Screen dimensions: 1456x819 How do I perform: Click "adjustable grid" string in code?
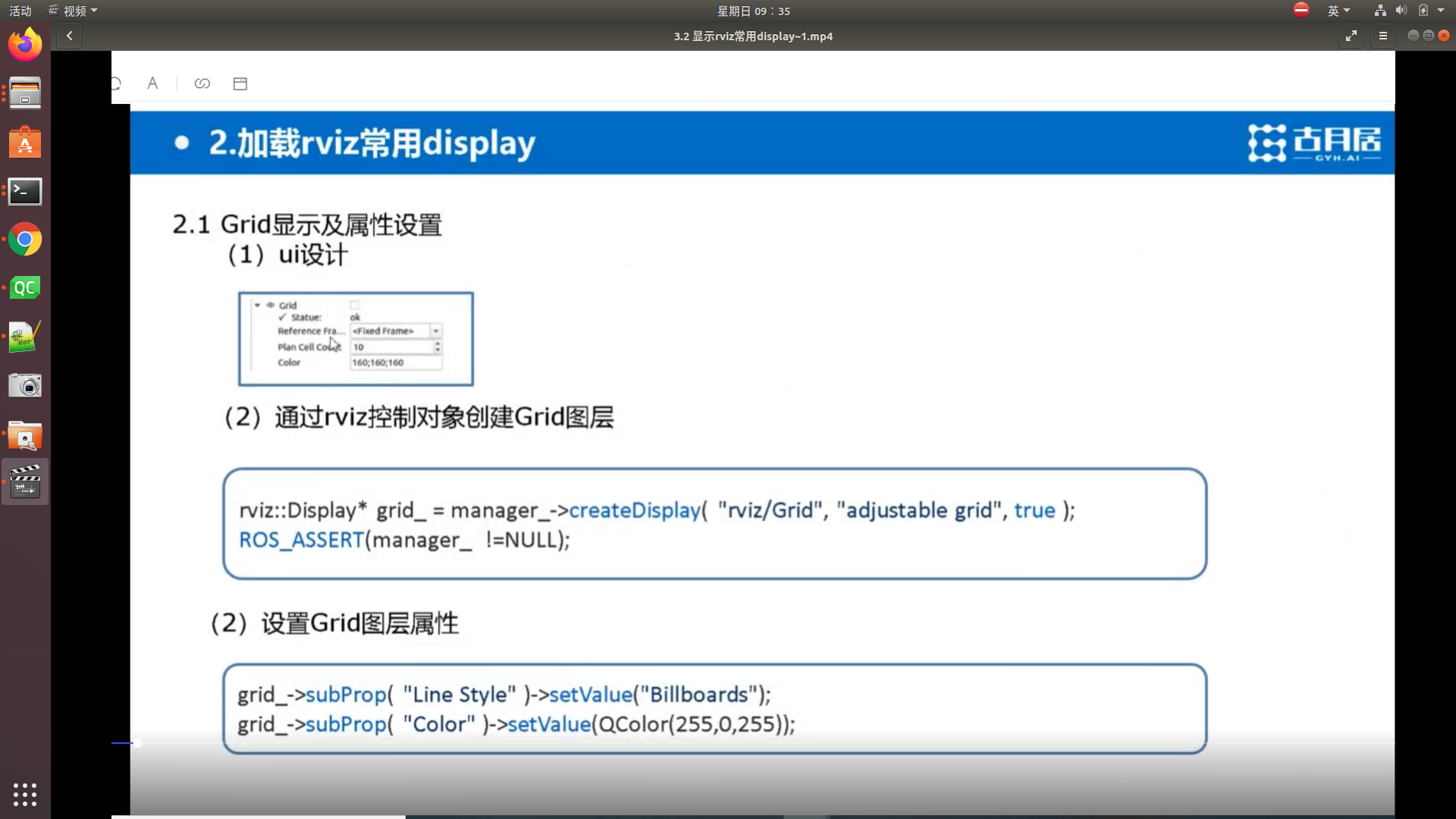pyautogui.click(x=920, y=510)
